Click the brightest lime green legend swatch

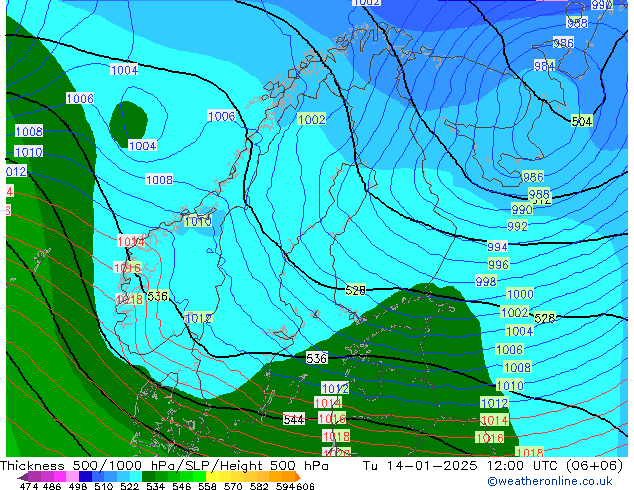[200, 477]
